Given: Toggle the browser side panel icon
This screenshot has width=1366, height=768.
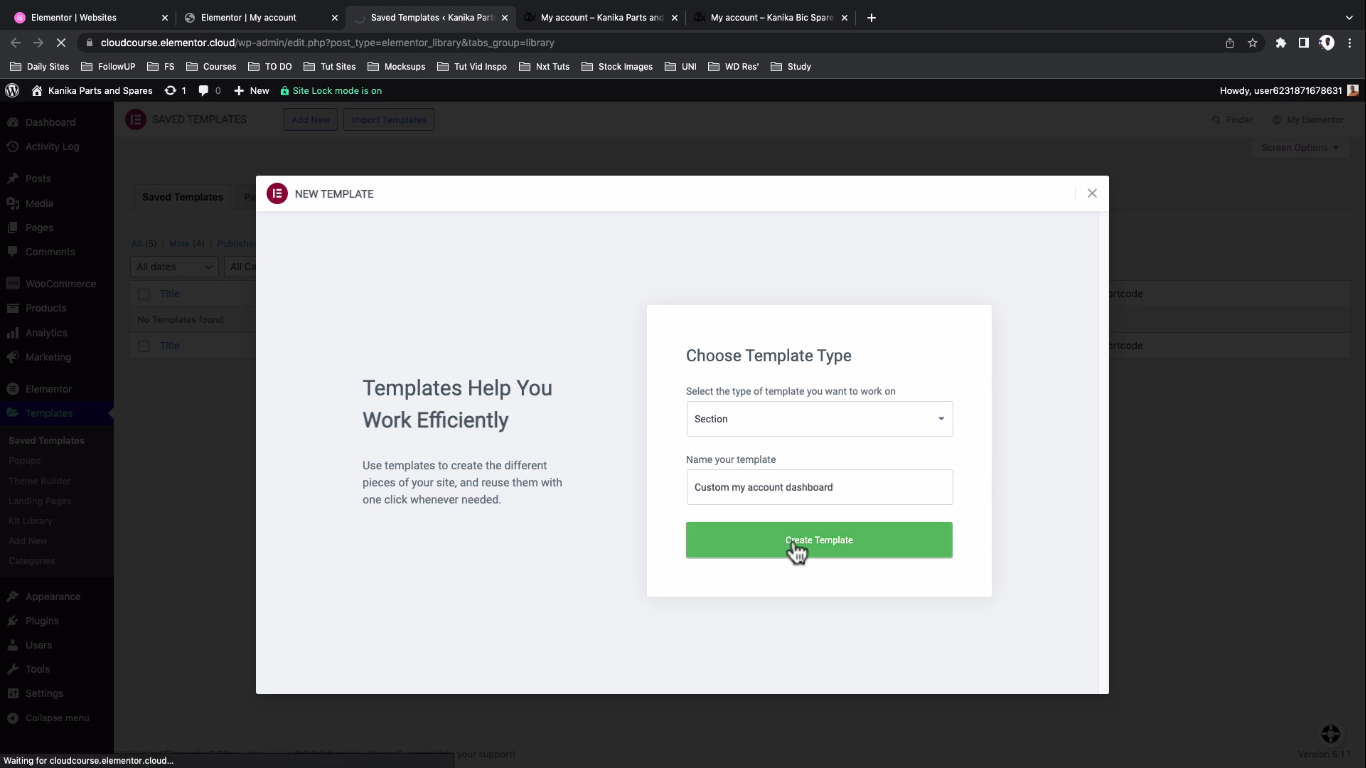Looking at the screenshot, I should click(1303, 43).
